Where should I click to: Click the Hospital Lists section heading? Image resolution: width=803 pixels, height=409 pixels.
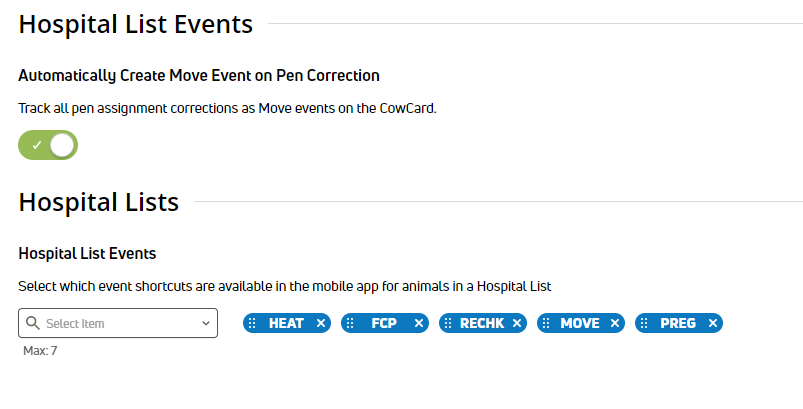99,202
